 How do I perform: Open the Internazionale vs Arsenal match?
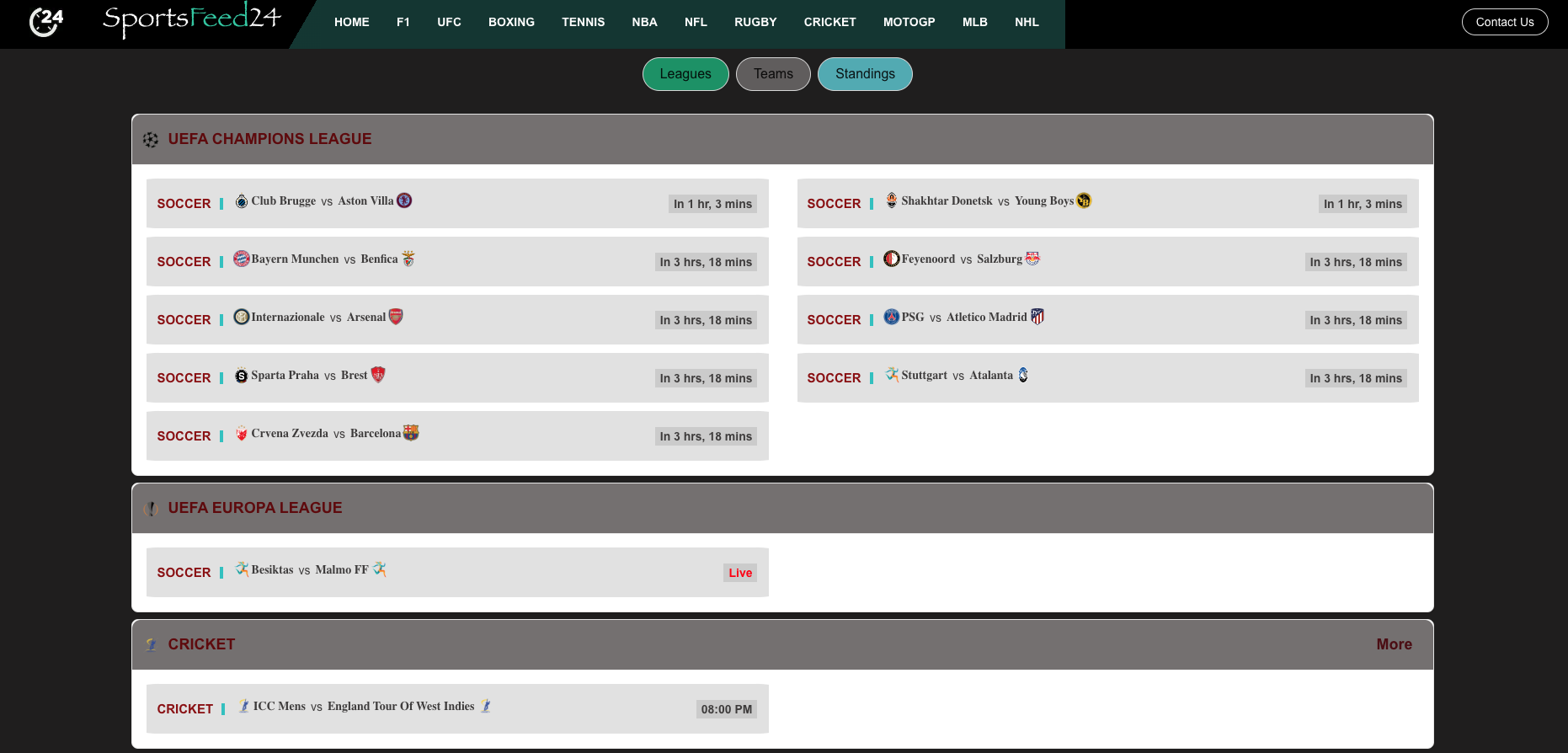coord(457,319)
